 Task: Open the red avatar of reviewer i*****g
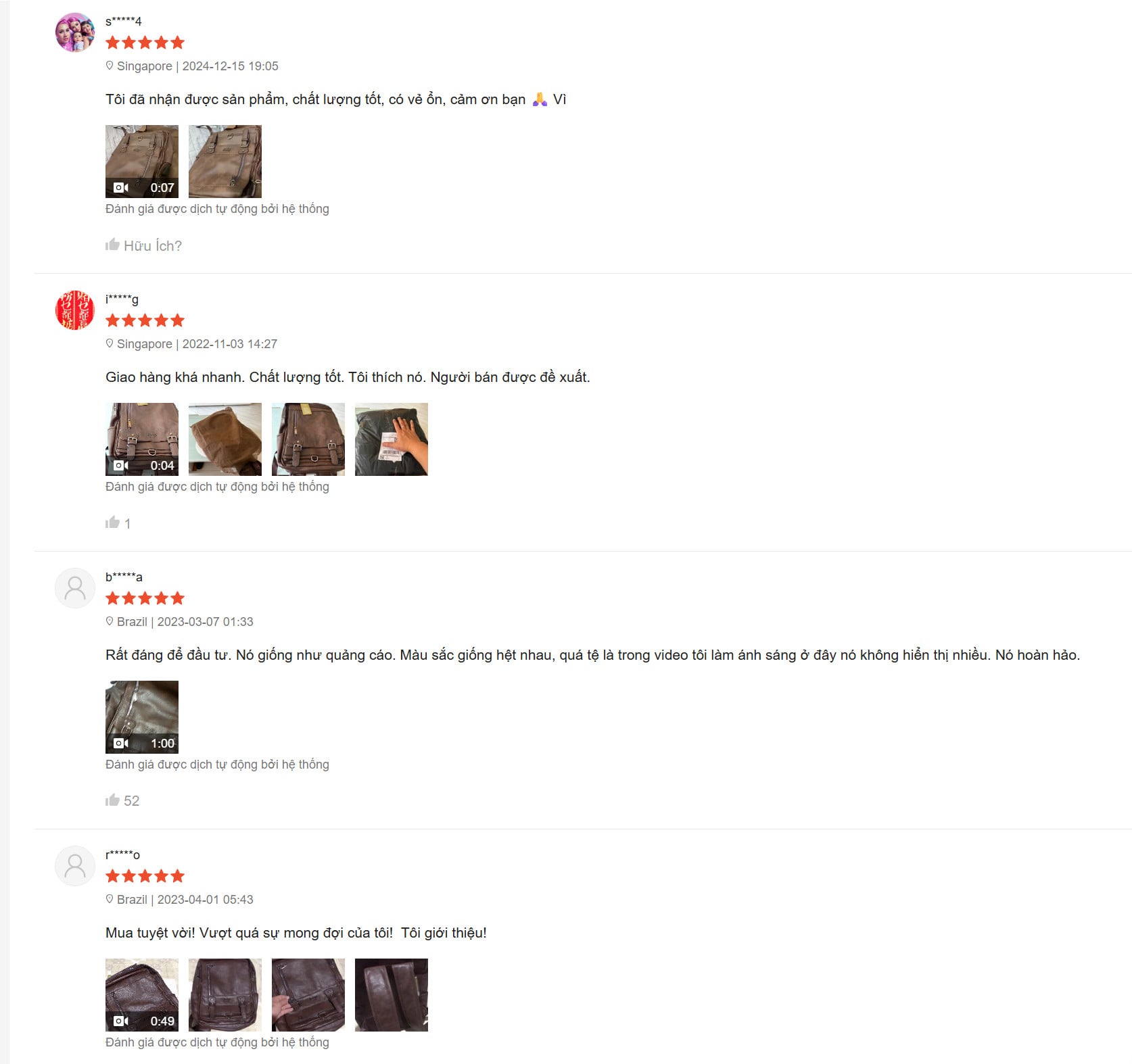tap(75, 310)
